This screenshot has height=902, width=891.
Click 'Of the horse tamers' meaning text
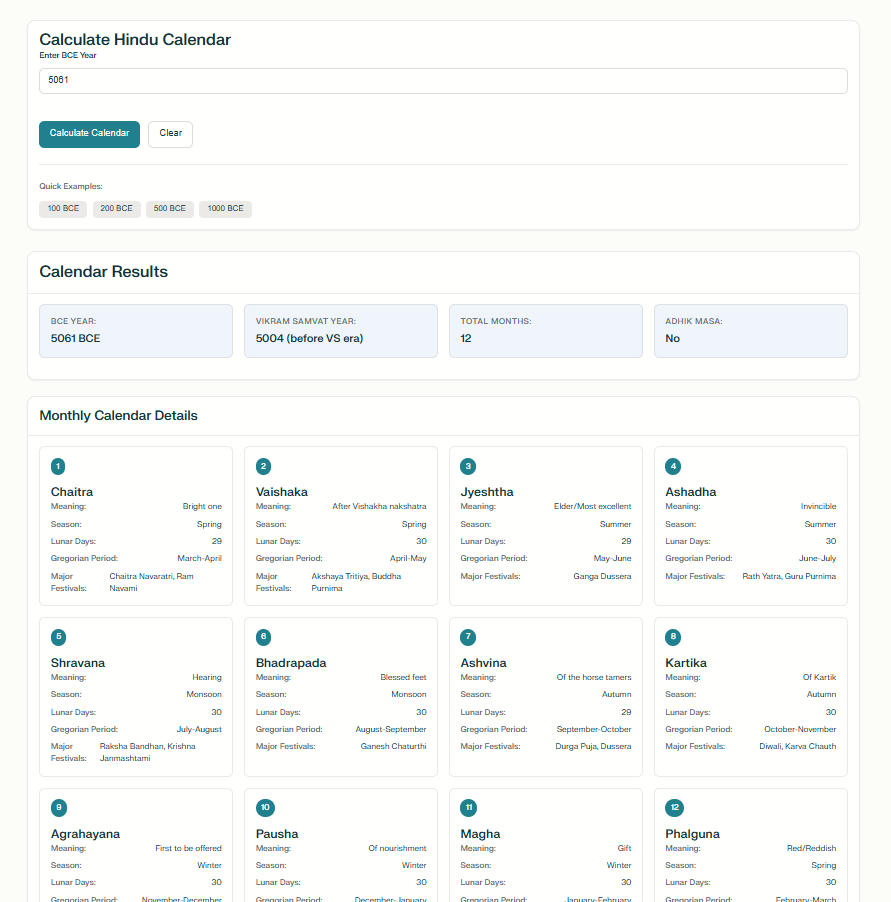[x=594, y=677]
